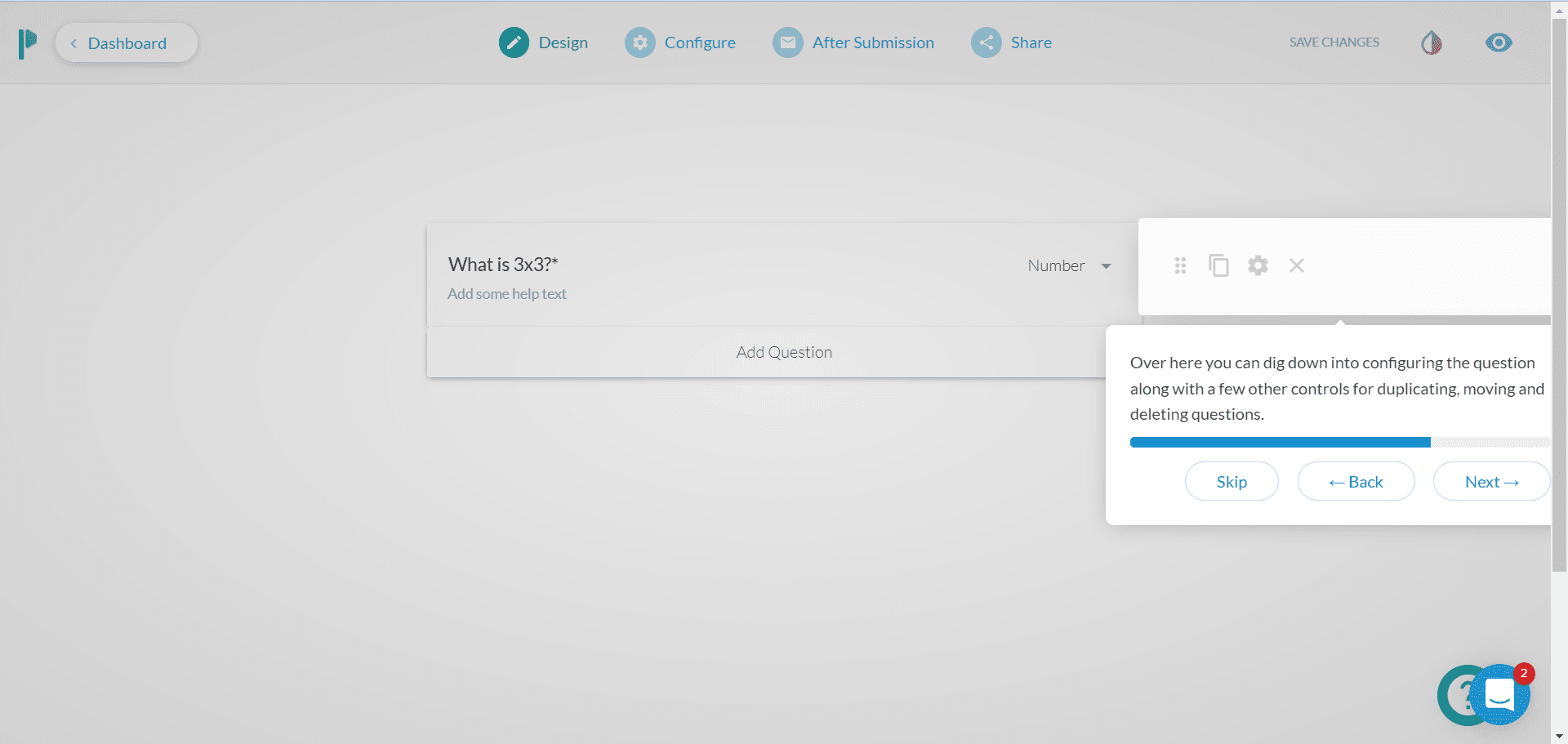Open question settings gear icon
The height and width of the screenshot is (744, 1568).
coord(1258,265)
